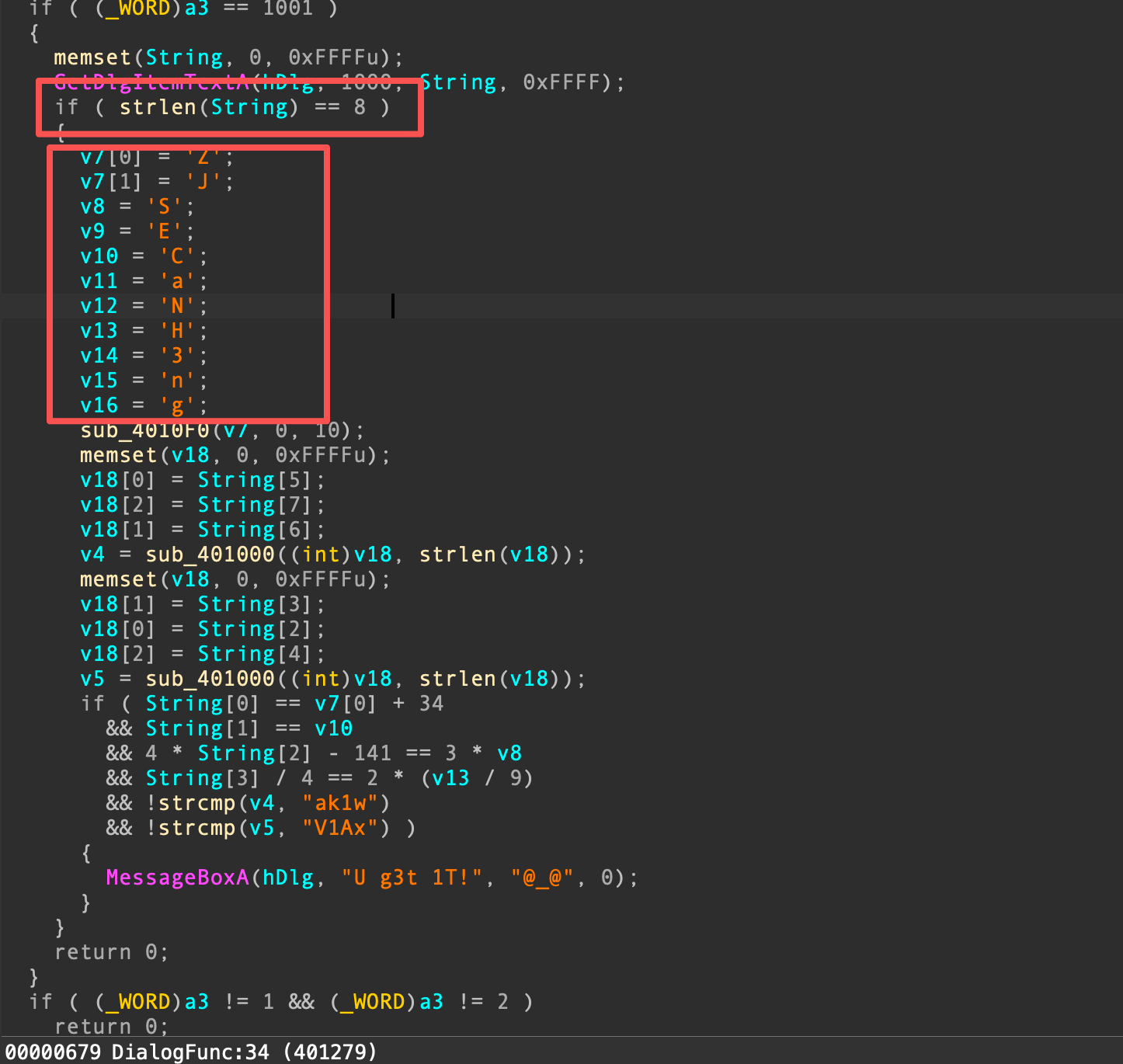Viewport: 1123px width, 1064px height.
Task: Click the 4 * String[2] - 141 condition
Action: [x=333, y=753]
